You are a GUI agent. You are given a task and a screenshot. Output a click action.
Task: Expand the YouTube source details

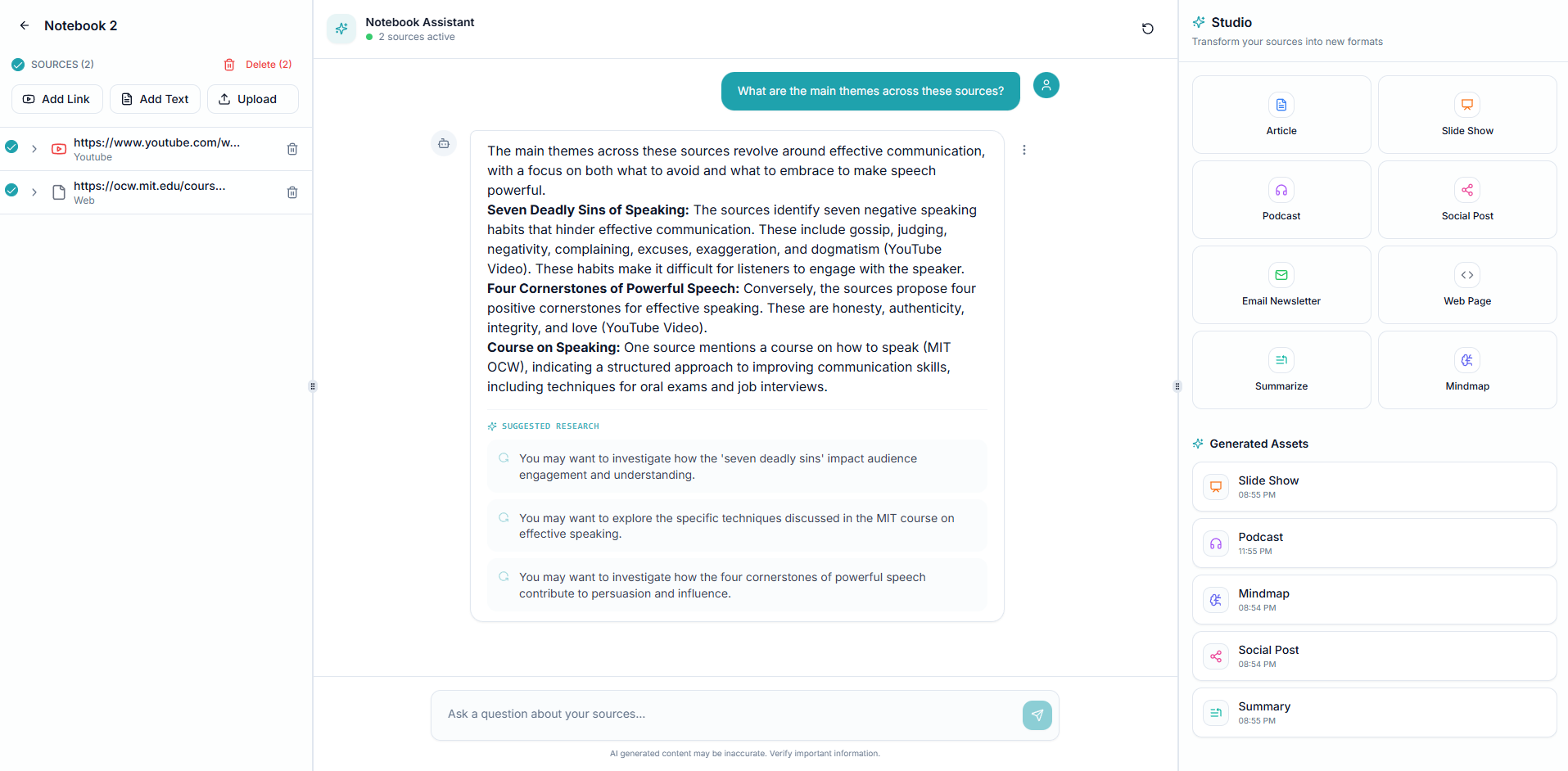(34, 149)
